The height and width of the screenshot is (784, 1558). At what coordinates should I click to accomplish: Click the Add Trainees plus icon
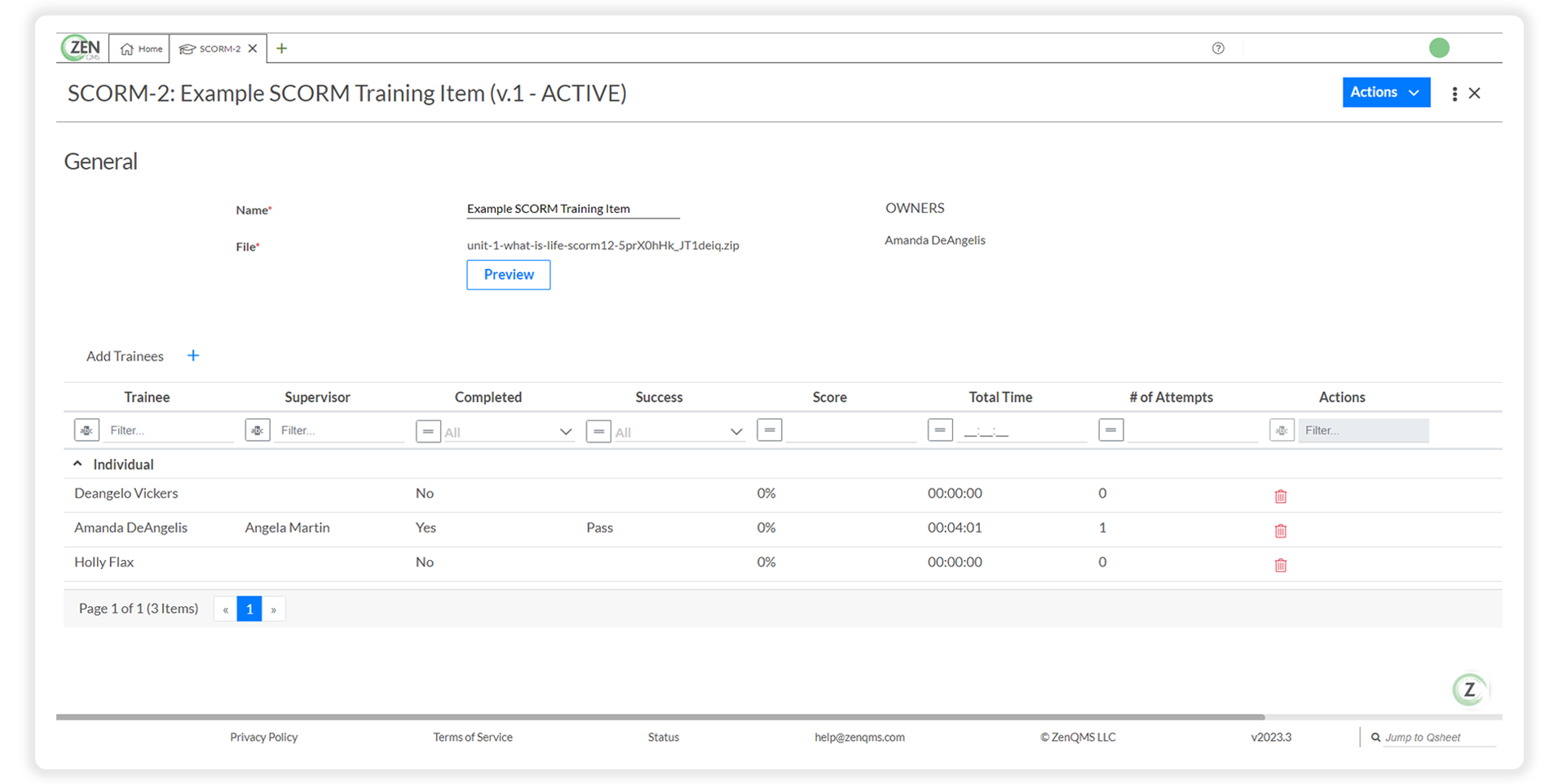point(193,355)
